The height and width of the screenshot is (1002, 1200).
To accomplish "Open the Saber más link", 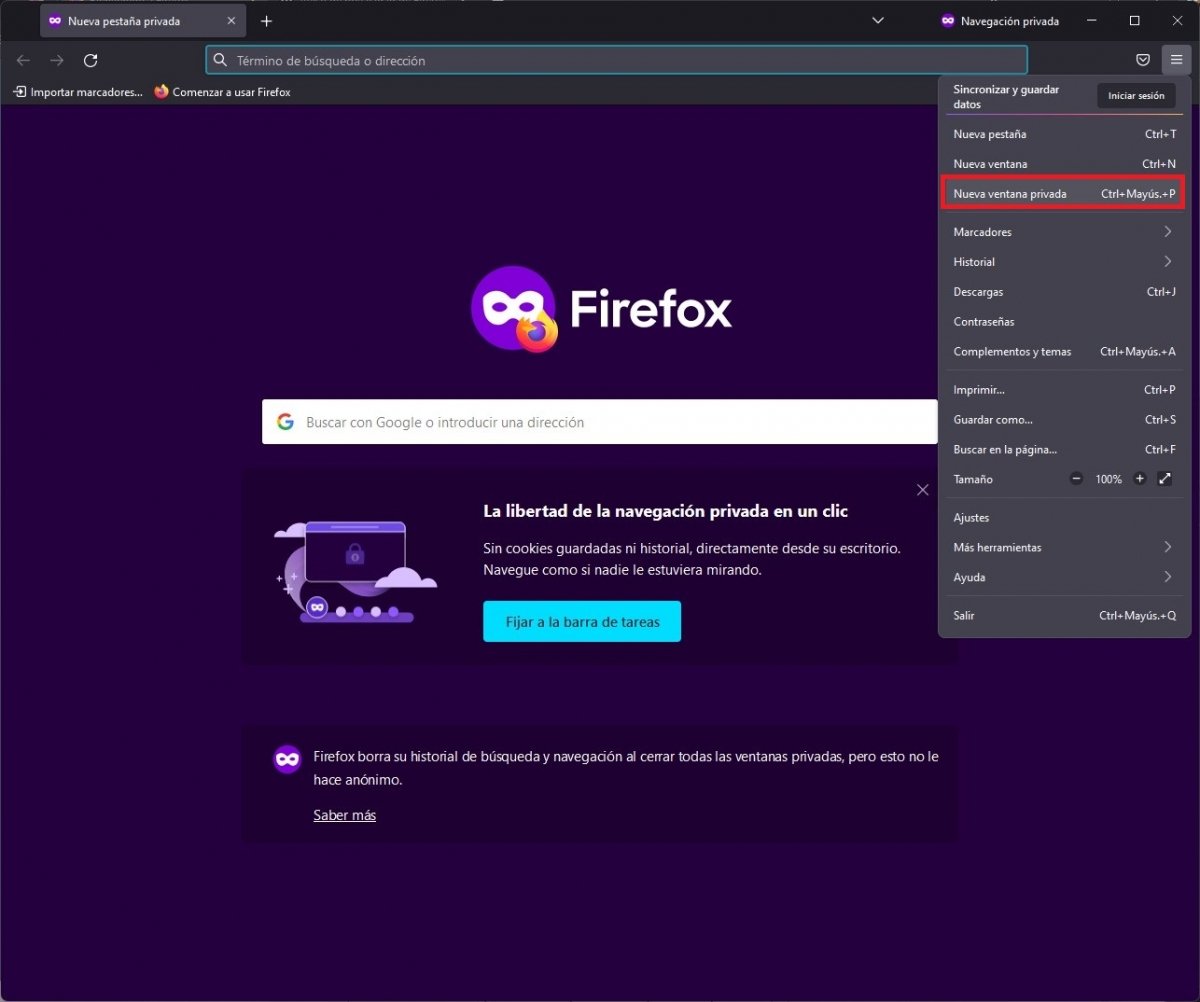I will (x=345, y=815).
